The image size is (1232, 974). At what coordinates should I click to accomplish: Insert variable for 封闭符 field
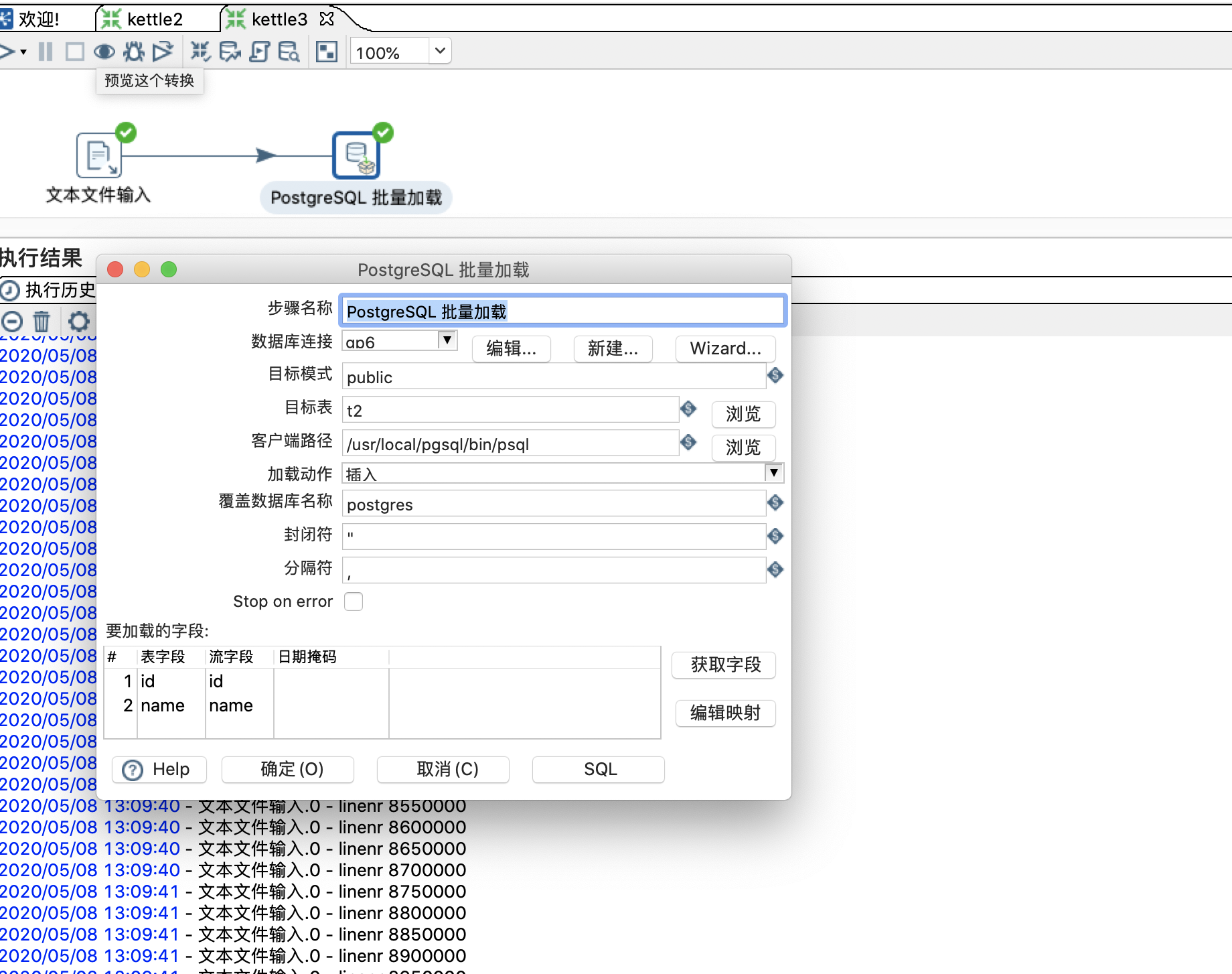775,536
